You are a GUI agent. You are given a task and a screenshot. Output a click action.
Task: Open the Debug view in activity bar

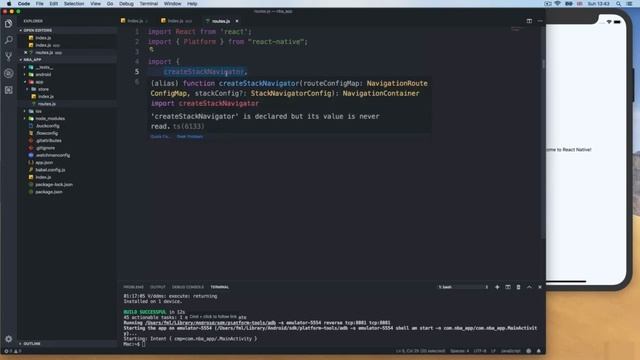pos(9,73)
